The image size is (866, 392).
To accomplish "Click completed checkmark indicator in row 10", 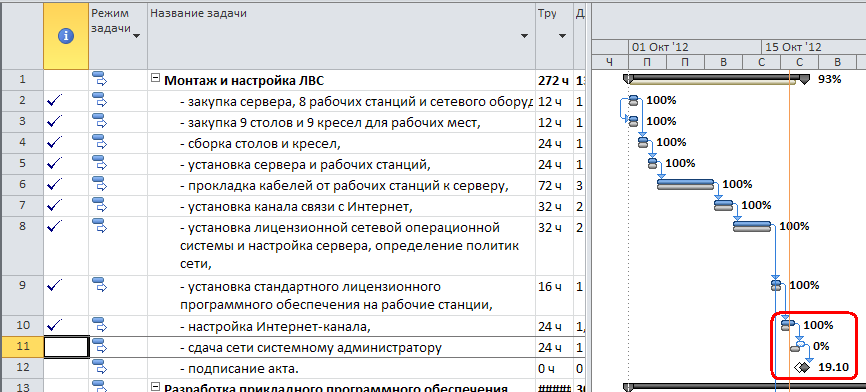I will pyautogui.click(x=55, y=324).
